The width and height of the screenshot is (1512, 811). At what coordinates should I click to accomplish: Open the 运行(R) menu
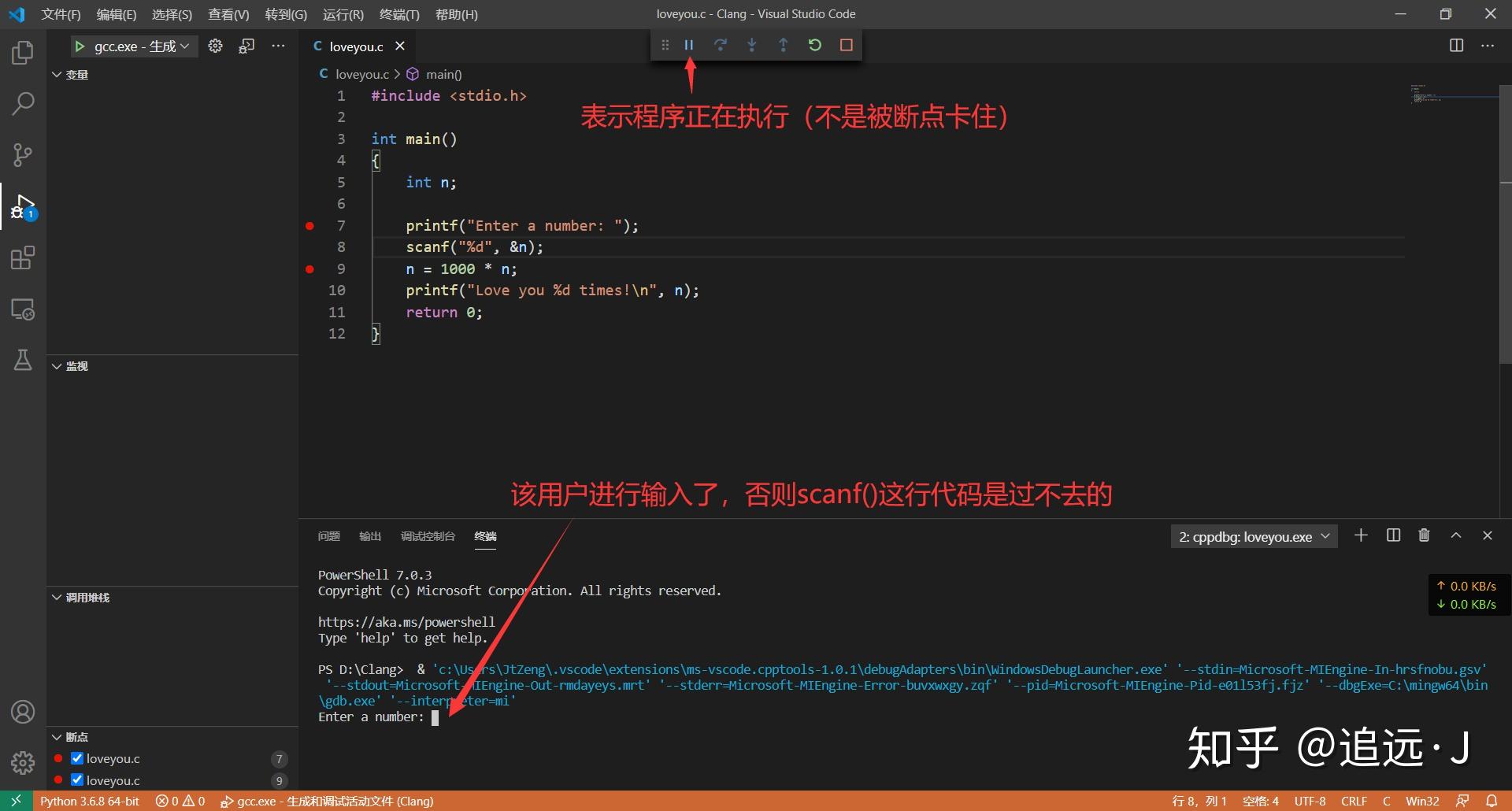pos(342,14)
